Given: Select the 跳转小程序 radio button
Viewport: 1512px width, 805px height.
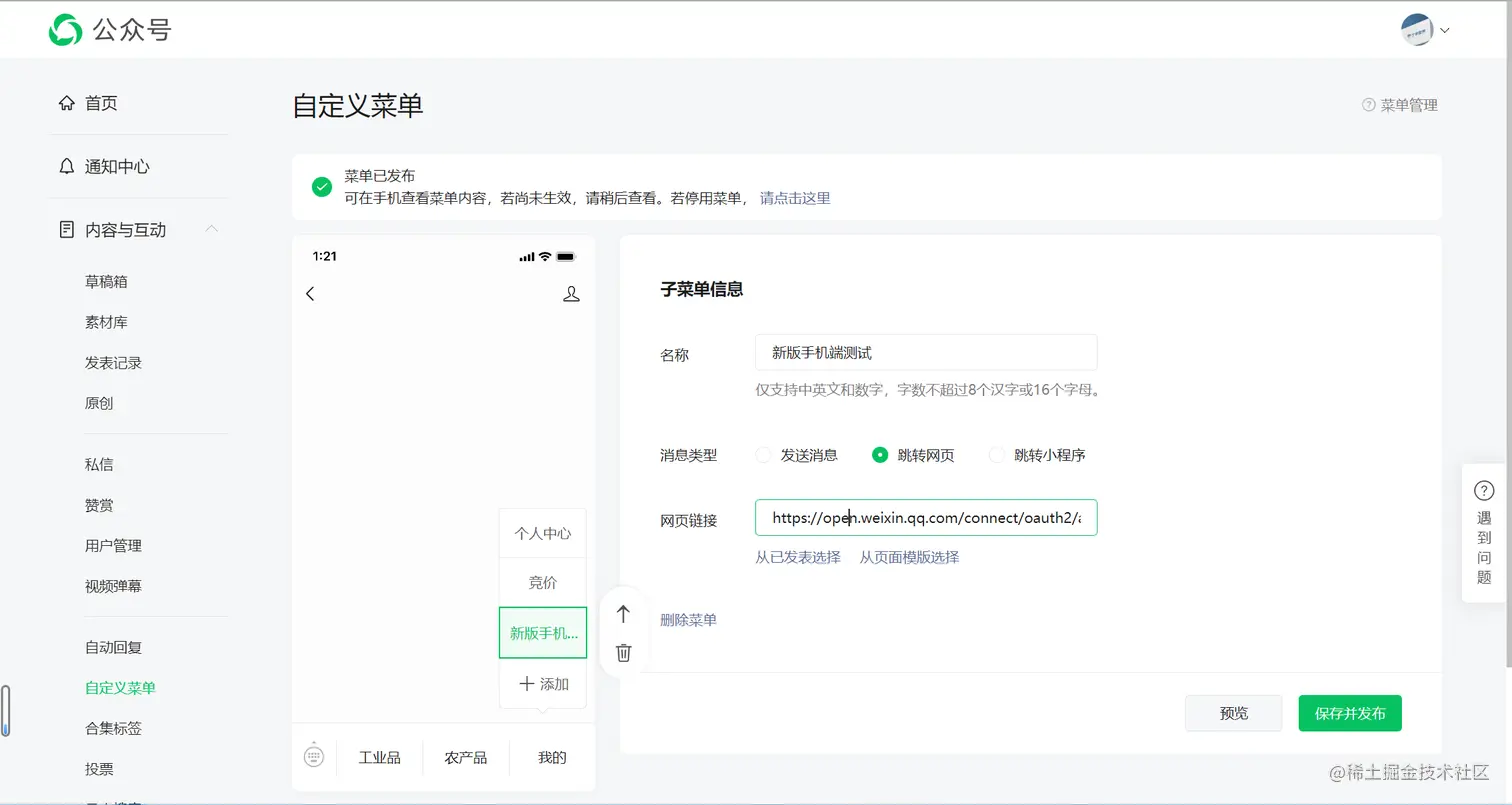Looking at the screenshot, I should click(996, 454).
